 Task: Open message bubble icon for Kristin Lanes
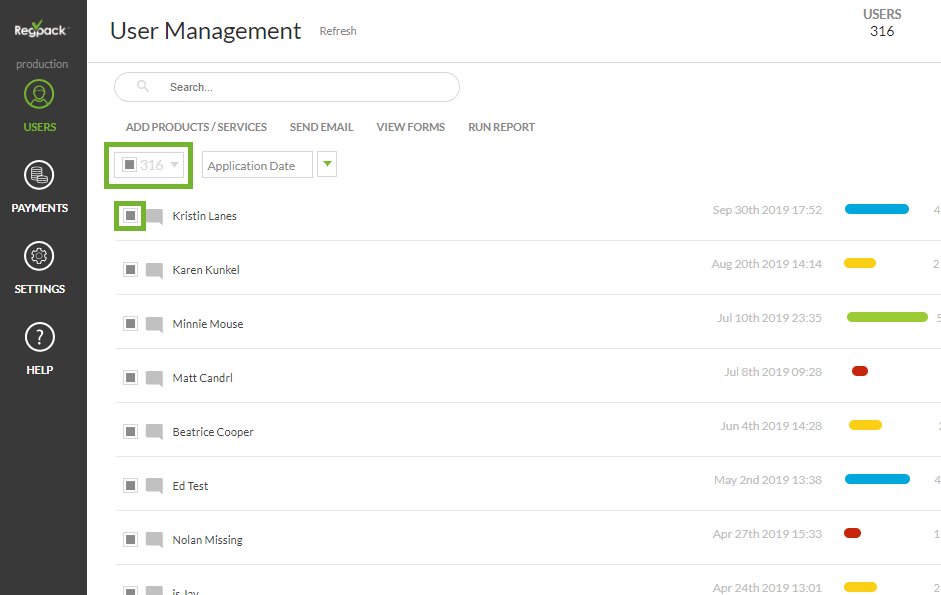coord(154,216)
